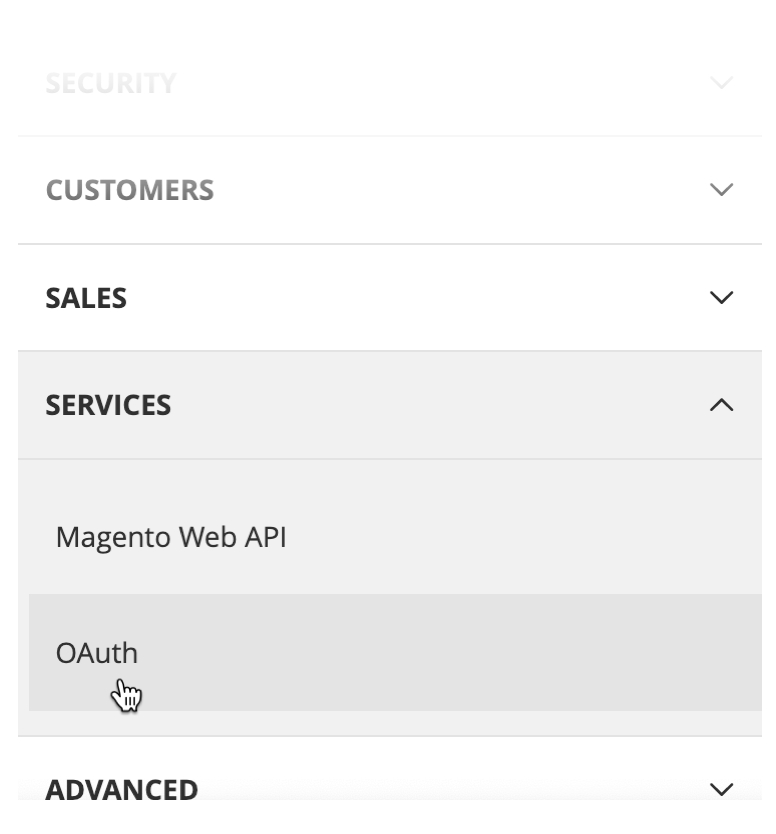Click the Sales down-chevron icon
This screenshot has width=776, height=834.
click(x=721, y=298)
